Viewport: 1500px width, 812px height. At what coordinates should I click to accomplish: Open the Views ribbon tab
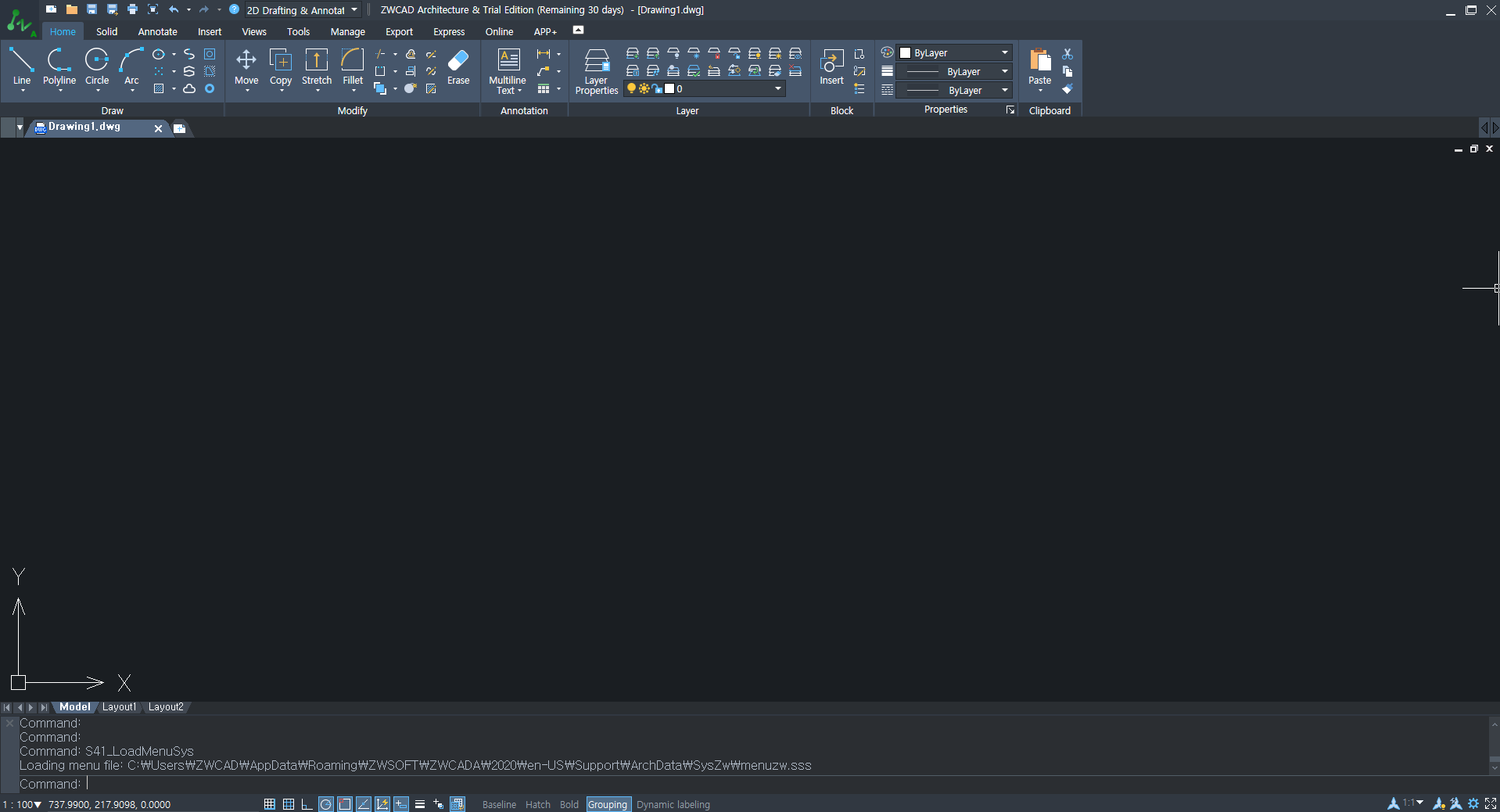click(x=254, y=31)
